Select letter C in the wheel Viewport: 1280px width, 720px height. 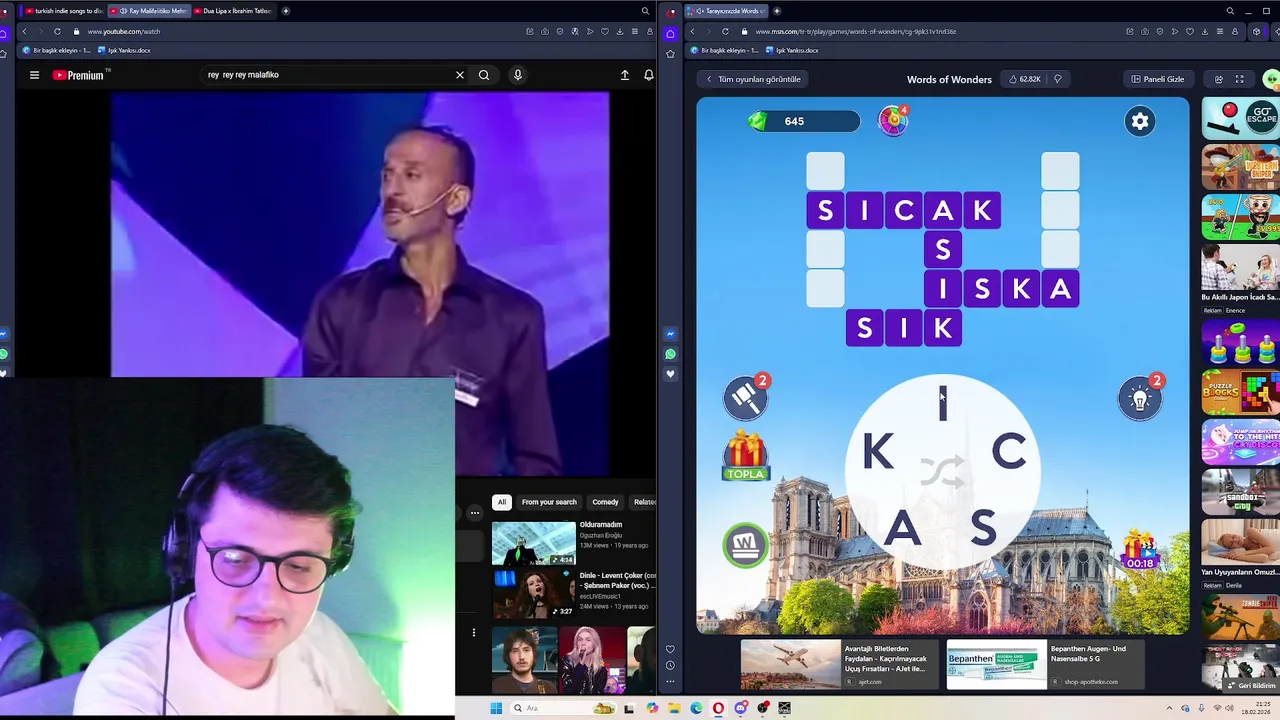tap(1008, 452)
